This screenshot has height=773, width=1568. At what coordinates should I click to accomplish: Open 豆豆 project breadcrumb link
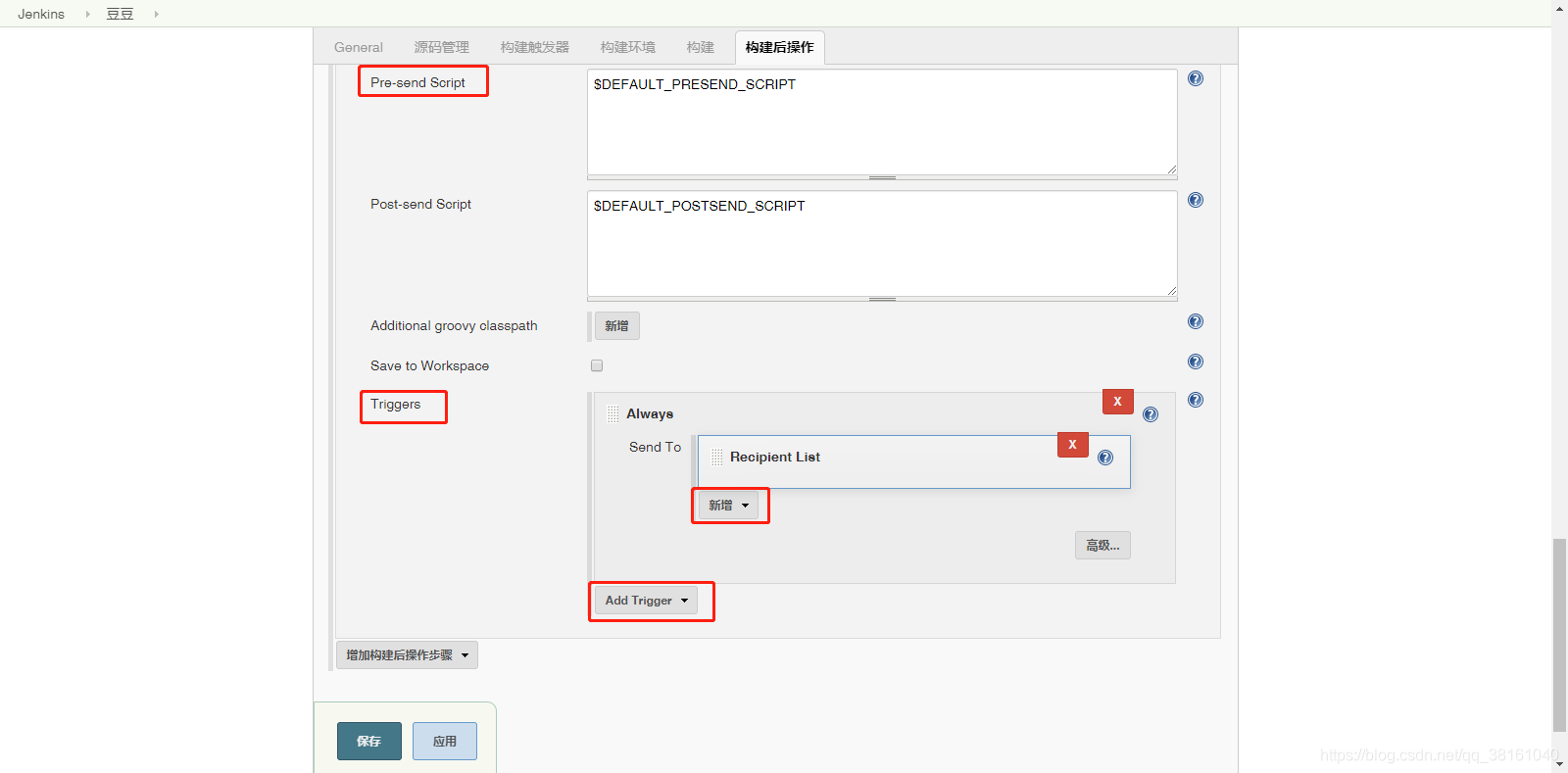click(120, 14)
